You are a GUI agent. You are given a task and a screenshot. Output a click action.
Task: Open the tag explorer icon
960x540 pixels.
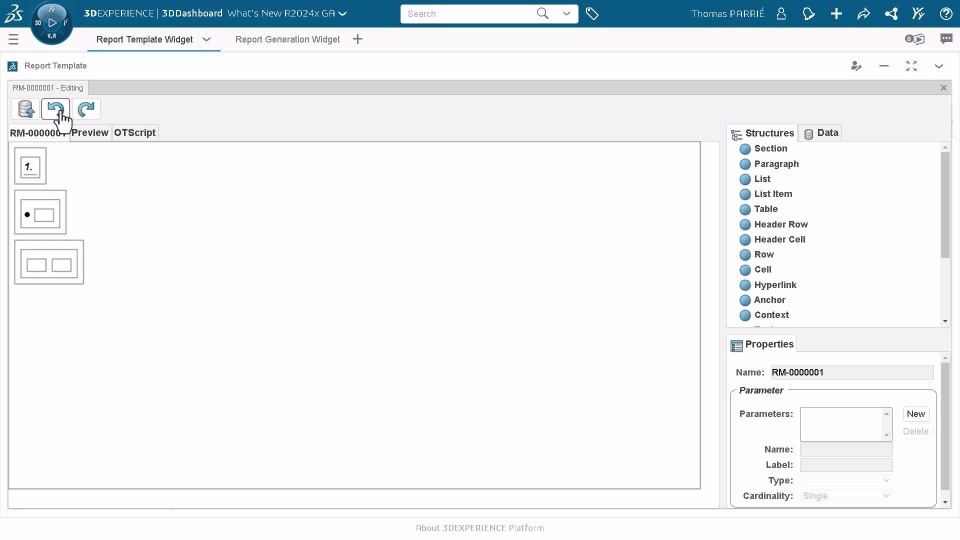[592, 13]
